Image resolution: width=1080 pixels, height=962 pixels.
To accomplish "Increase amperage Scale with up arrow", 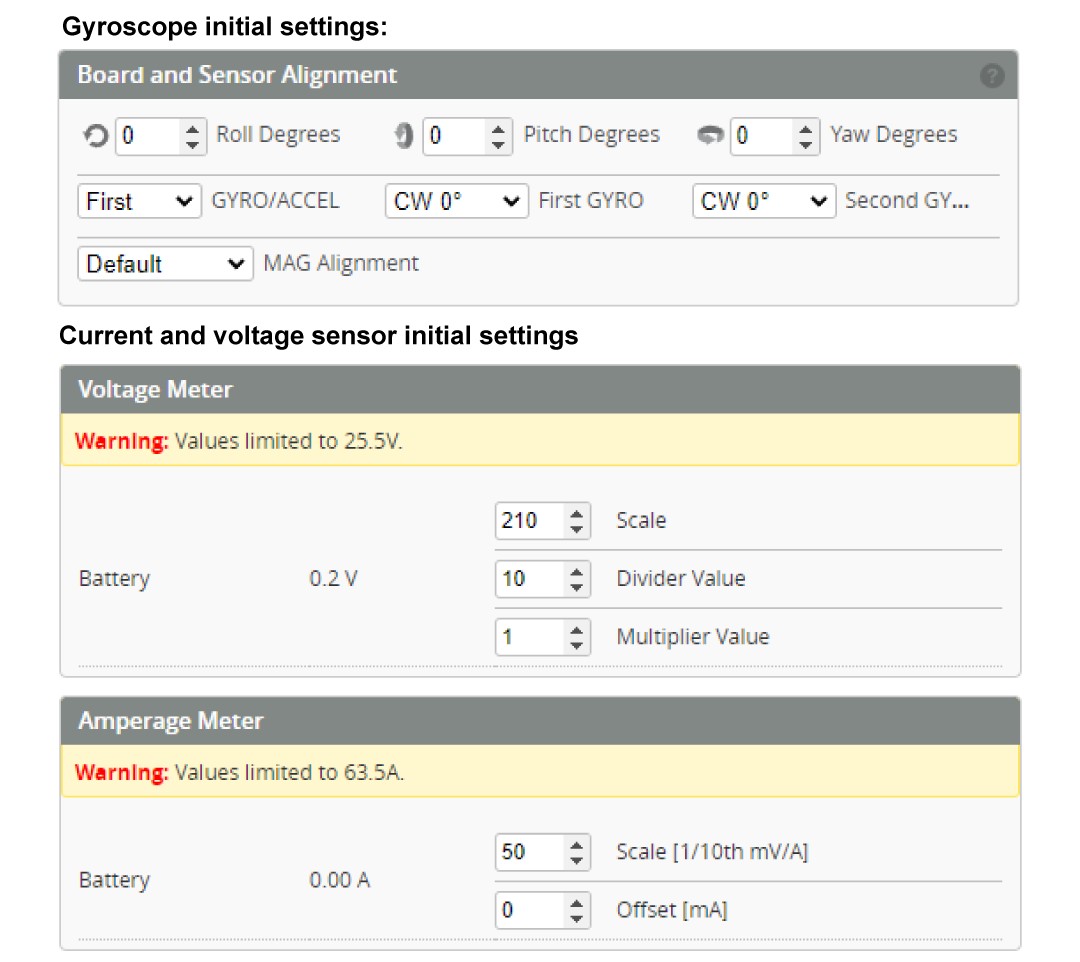I will coord(577,844).
